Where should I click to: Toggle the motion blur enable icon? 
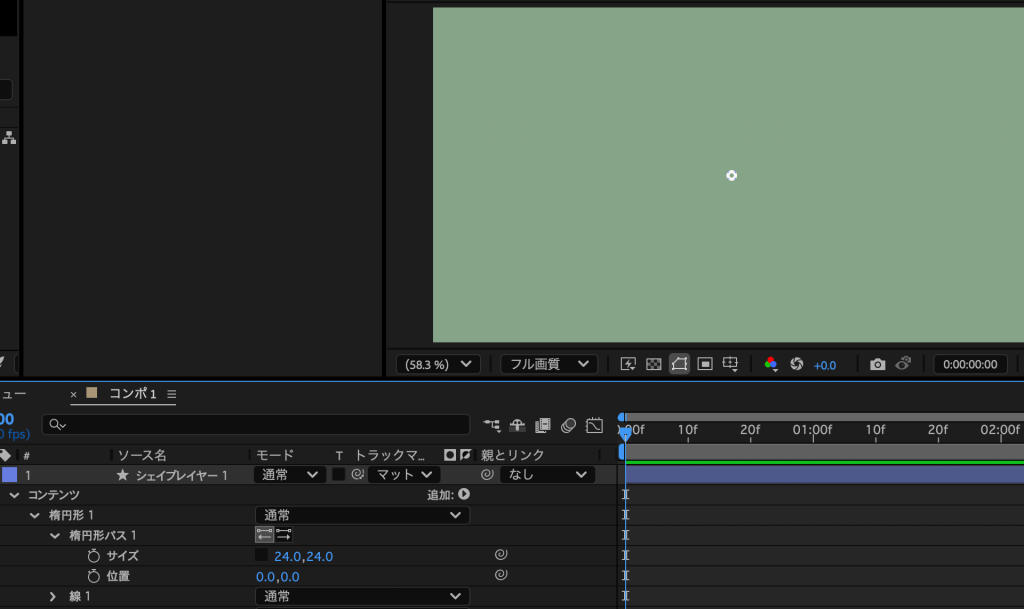point(568,425)
